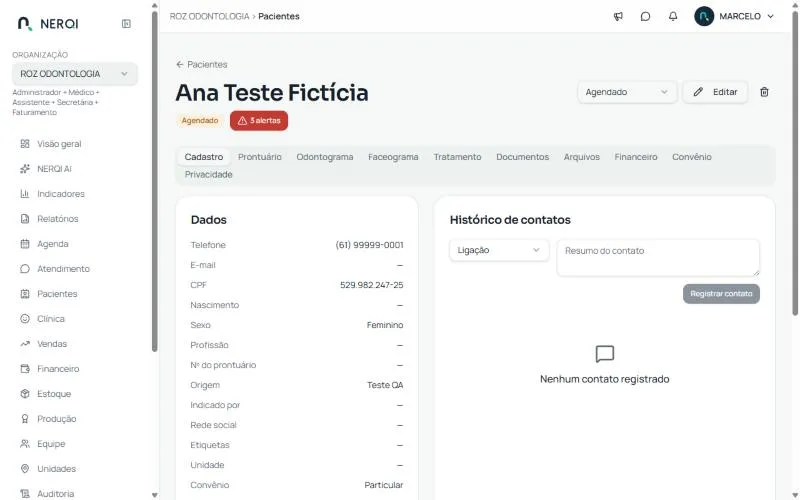Click the pencil icon on Editar
The image size is (800, 500).
(x=698, y=92)
